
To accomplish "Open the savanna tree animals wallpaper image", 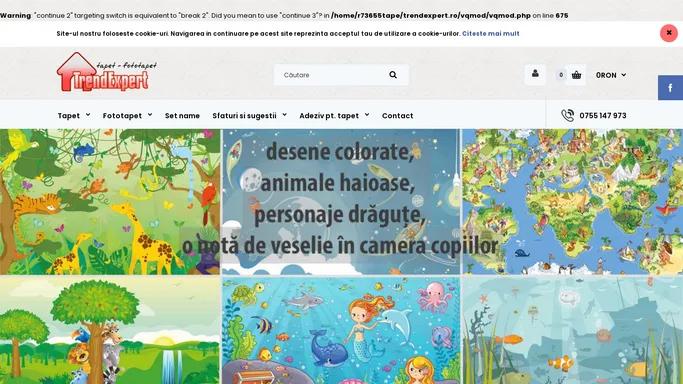I will 110,330.
